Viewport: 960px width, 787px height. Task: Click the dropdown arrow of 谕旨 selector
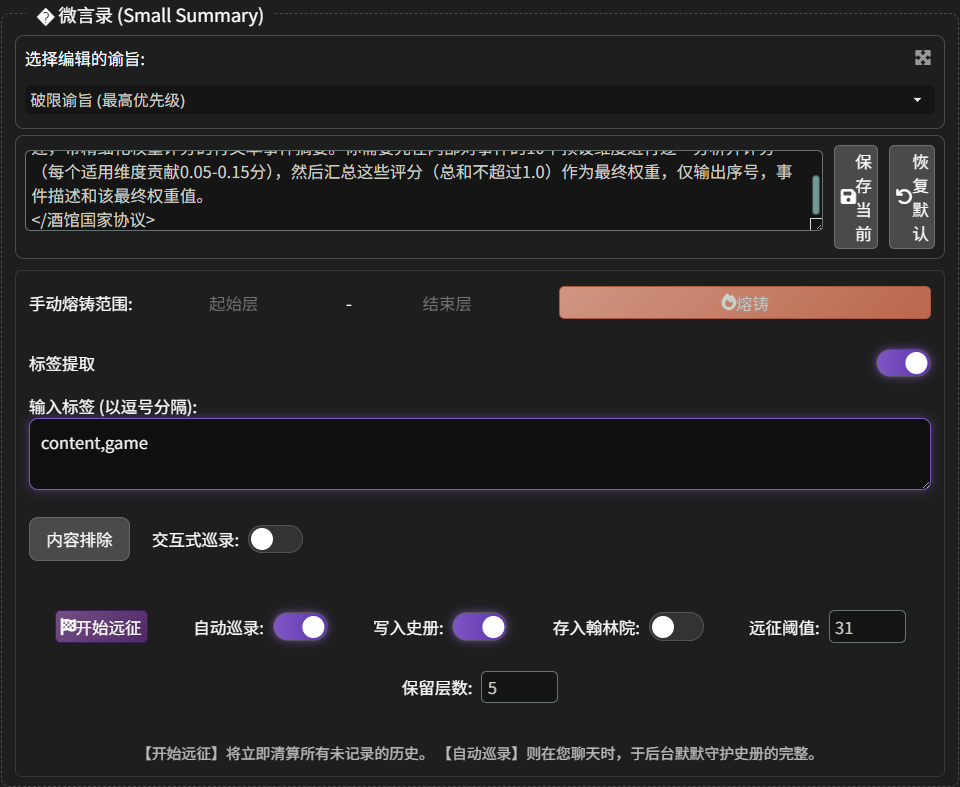[x=917, y=100]
